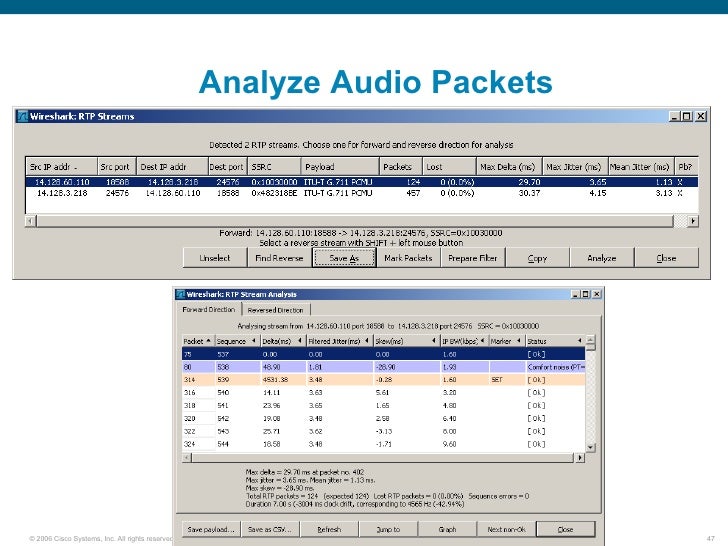Screen dimensions: 728x546
Task: Select analysis row for packet 324
Action: [384, 444]
